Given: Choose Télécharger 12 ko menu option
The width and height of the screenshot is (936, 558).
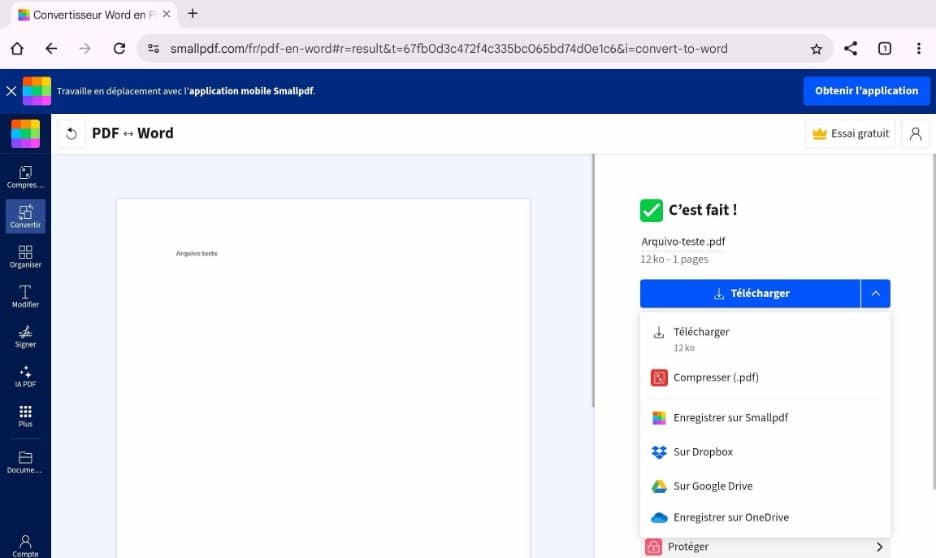Looking at the screenshot, I should pos(765,338).
